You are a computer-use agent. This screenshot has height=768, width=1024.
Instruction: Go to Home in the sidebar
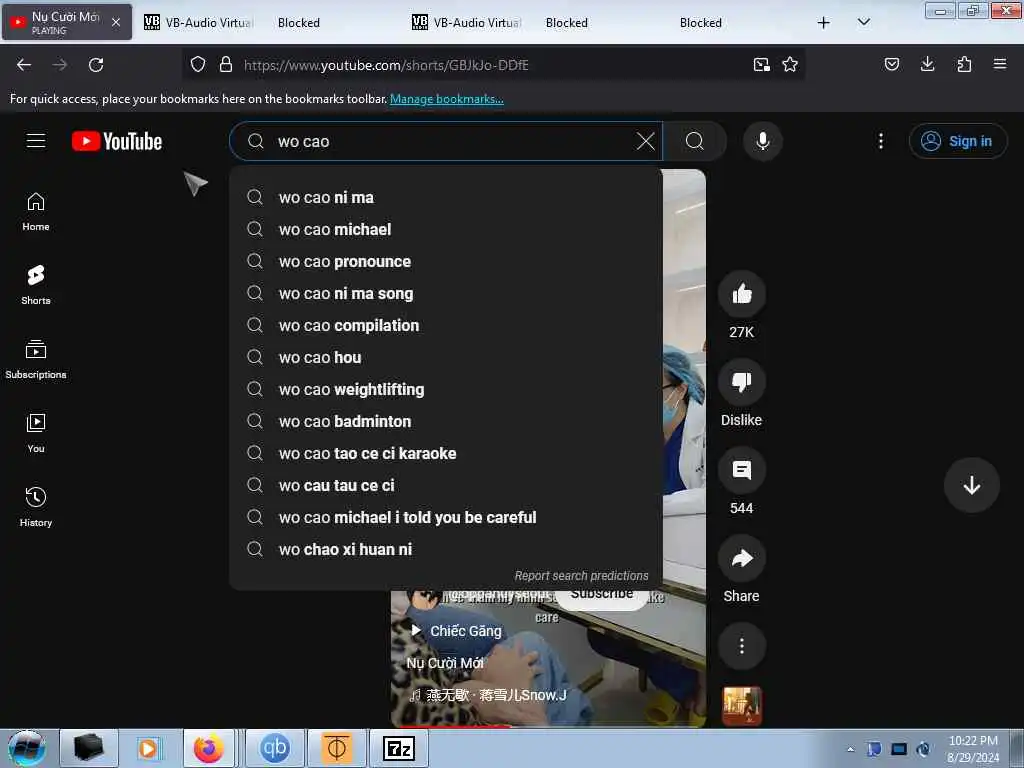pyautogui.click(x=36, y=212)
